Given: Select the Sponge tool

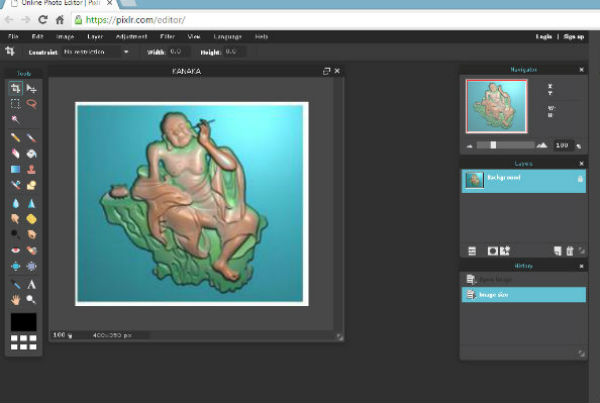Looking at the screenshot, I should click(31, 219).
